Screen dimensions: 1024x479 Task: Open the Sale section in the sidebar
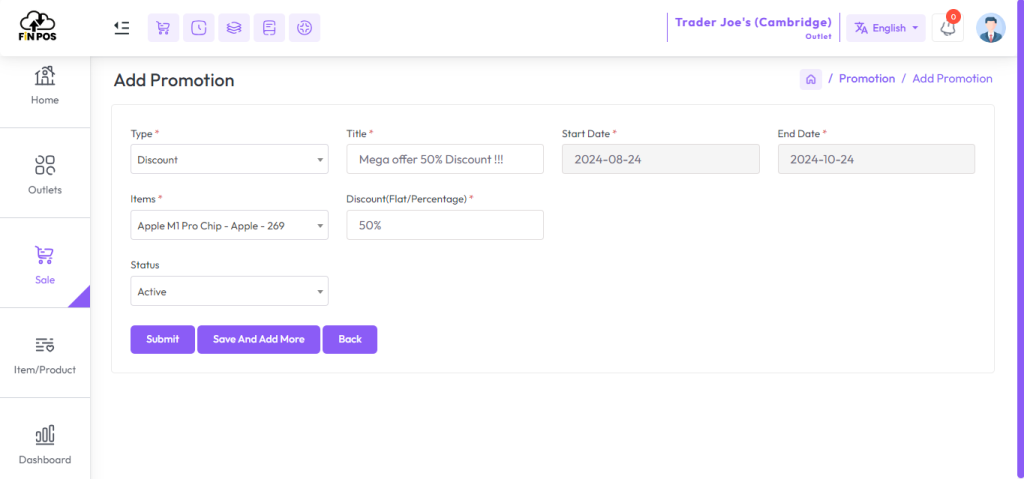(x=44, y=263)
